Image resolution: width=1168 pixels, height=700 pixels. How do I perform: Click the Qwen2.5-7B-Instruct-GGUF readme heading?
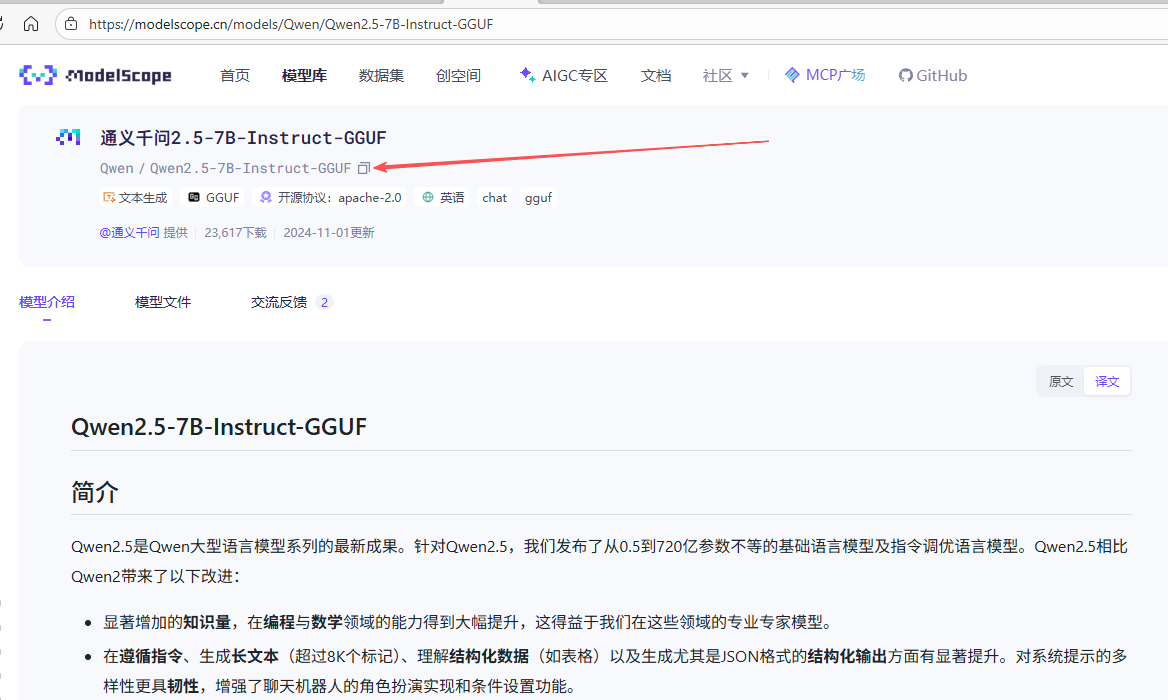[x=219, y=427]
